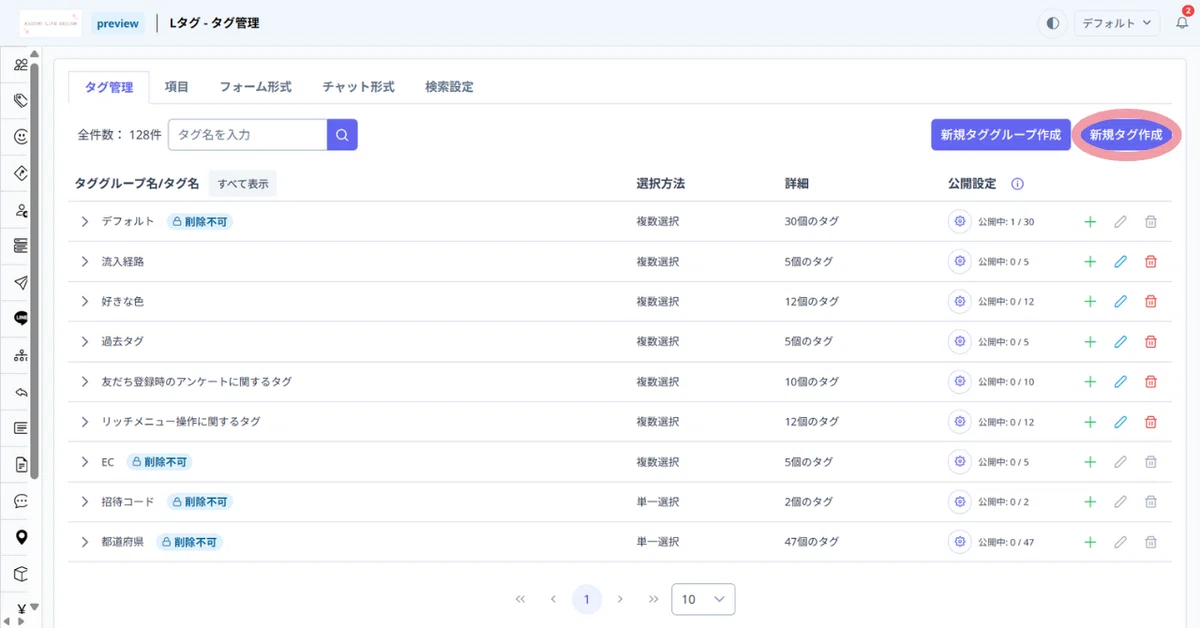Switch to the タグ管理 tab
Image resolution: width=1200 pixels, height=628 pixels.
[109, 87]
